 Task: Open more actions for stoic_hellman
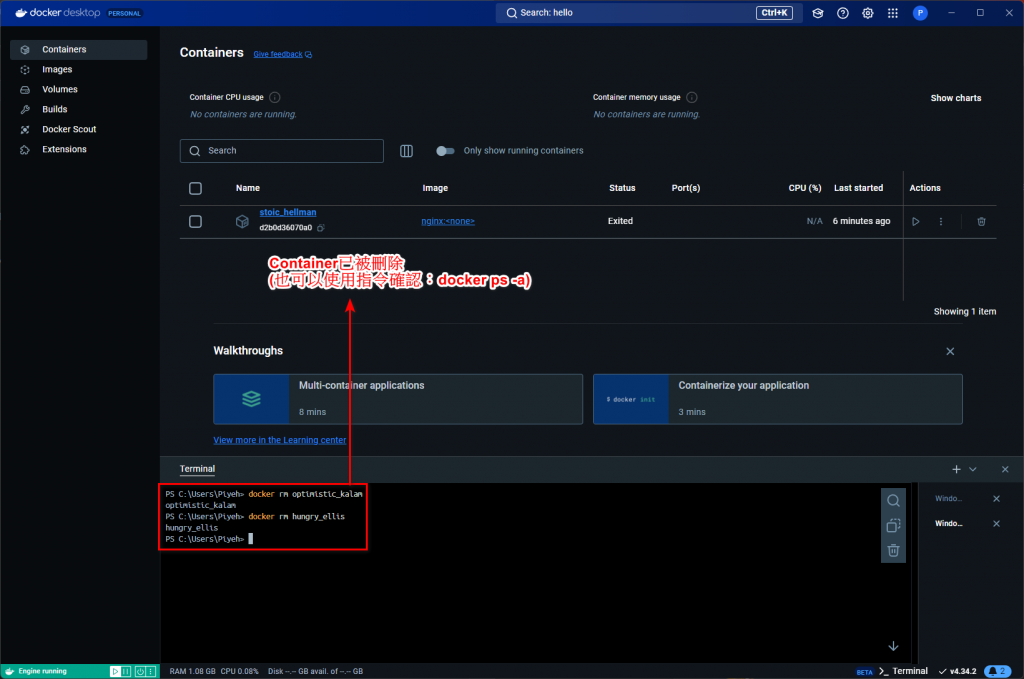(940, 221)
